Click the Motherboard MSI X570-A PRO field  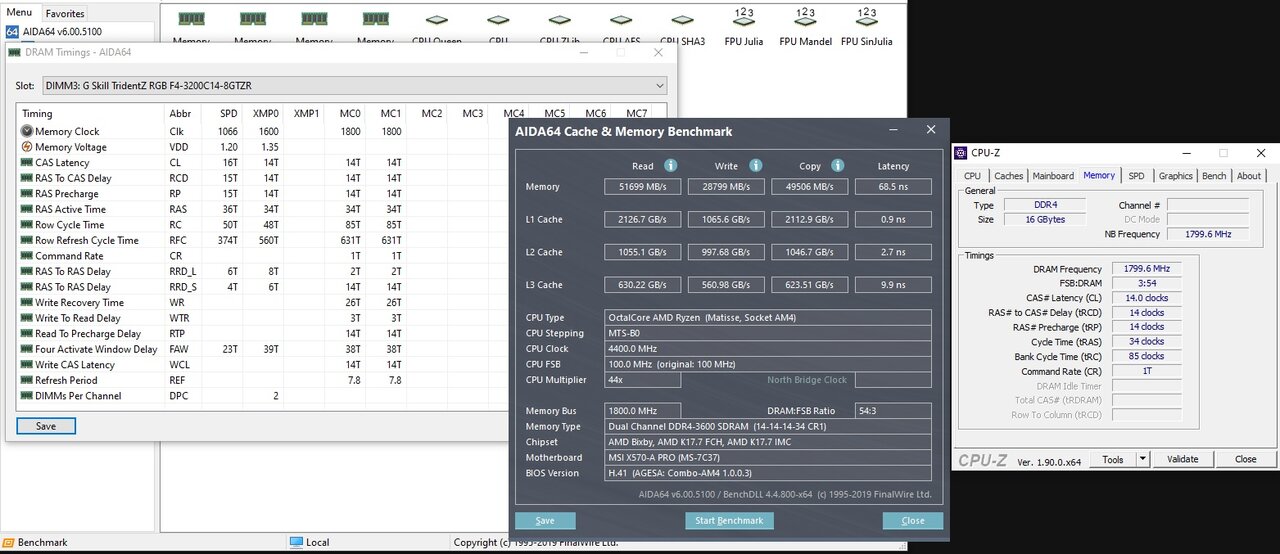(x=768, y=457)
